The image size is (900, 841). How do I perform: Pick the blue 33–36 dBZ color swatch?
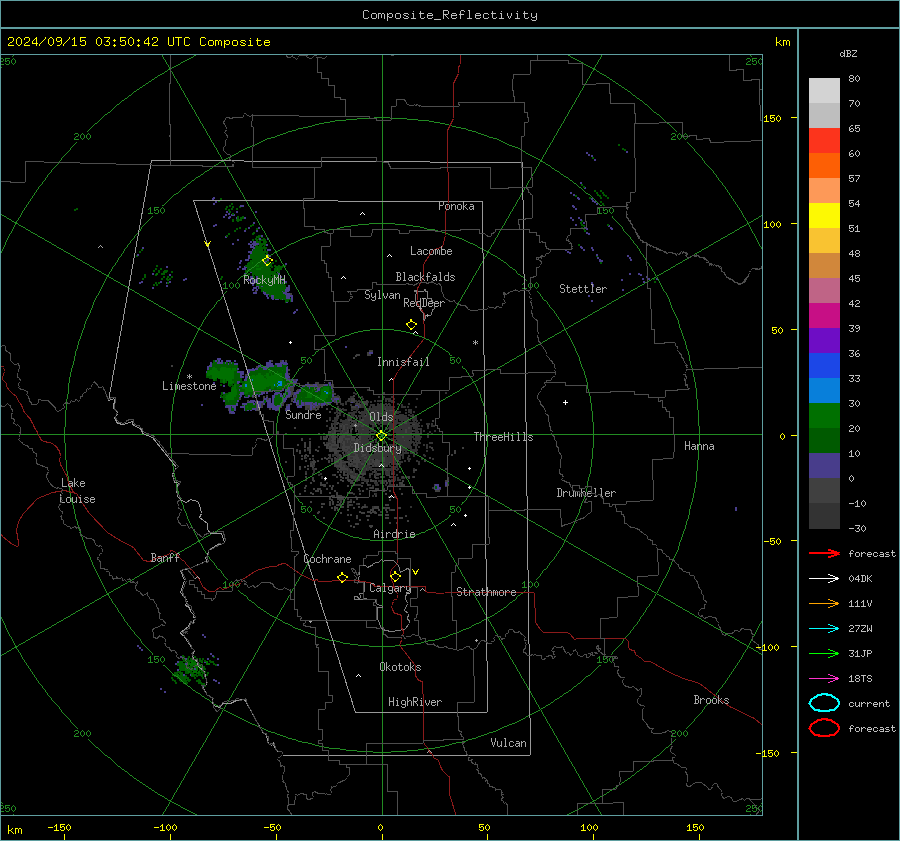(x=824, y=365)
